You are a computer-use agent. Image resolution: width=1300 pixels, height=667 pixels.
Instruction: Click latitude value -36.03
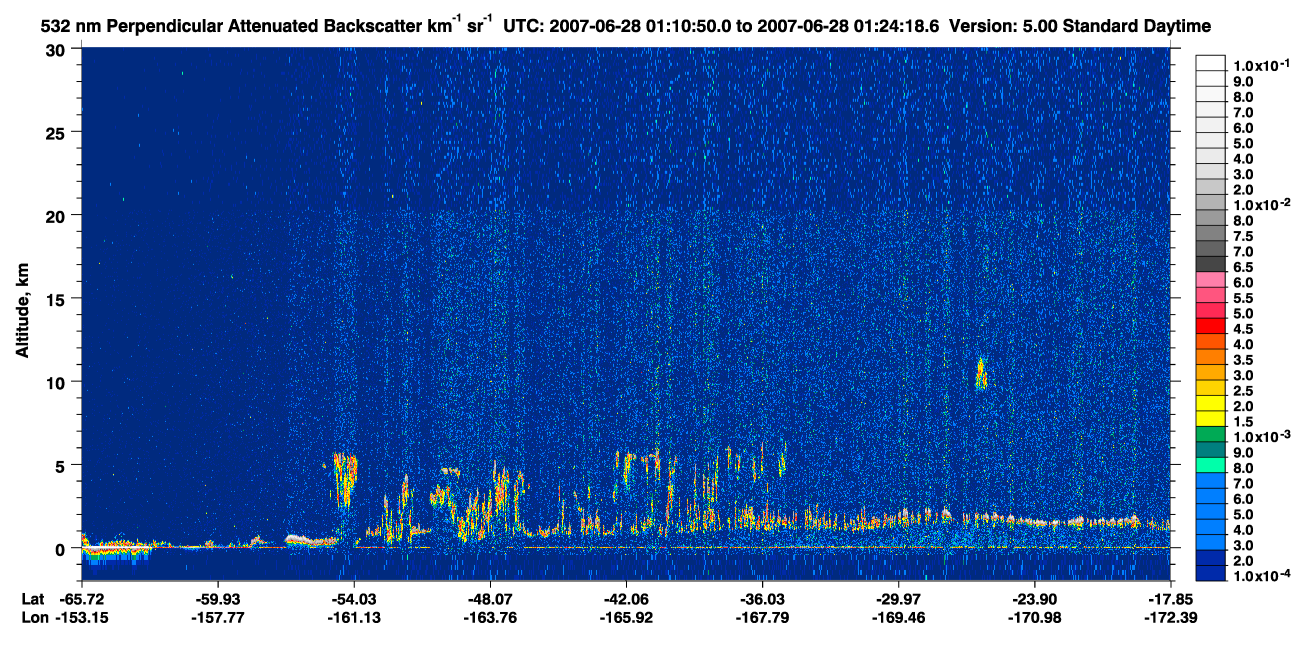762,599
